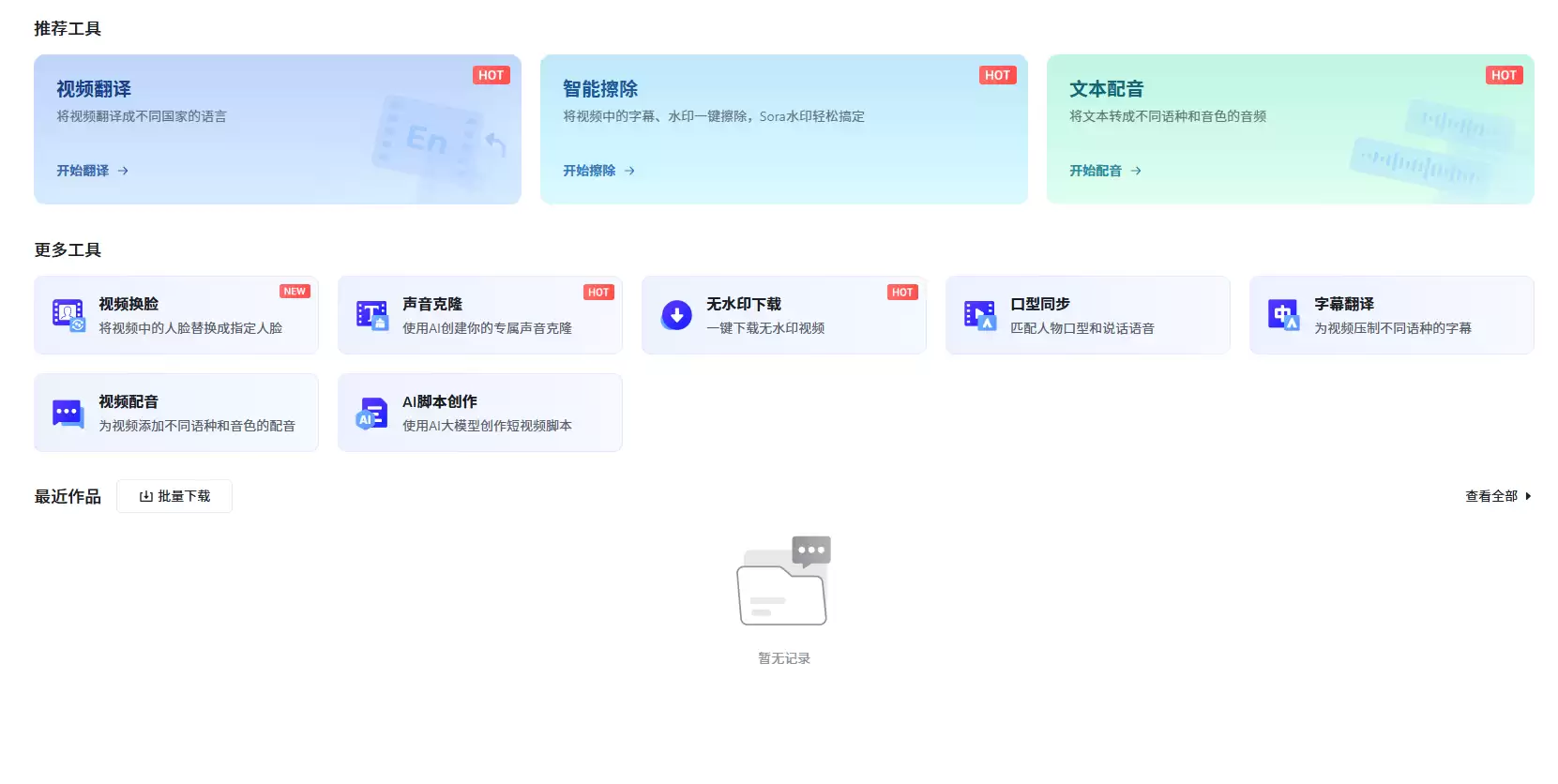Click the empty folder icon above 暂无记录
The width and height of the screenshot is (1558, 784).
783,580
